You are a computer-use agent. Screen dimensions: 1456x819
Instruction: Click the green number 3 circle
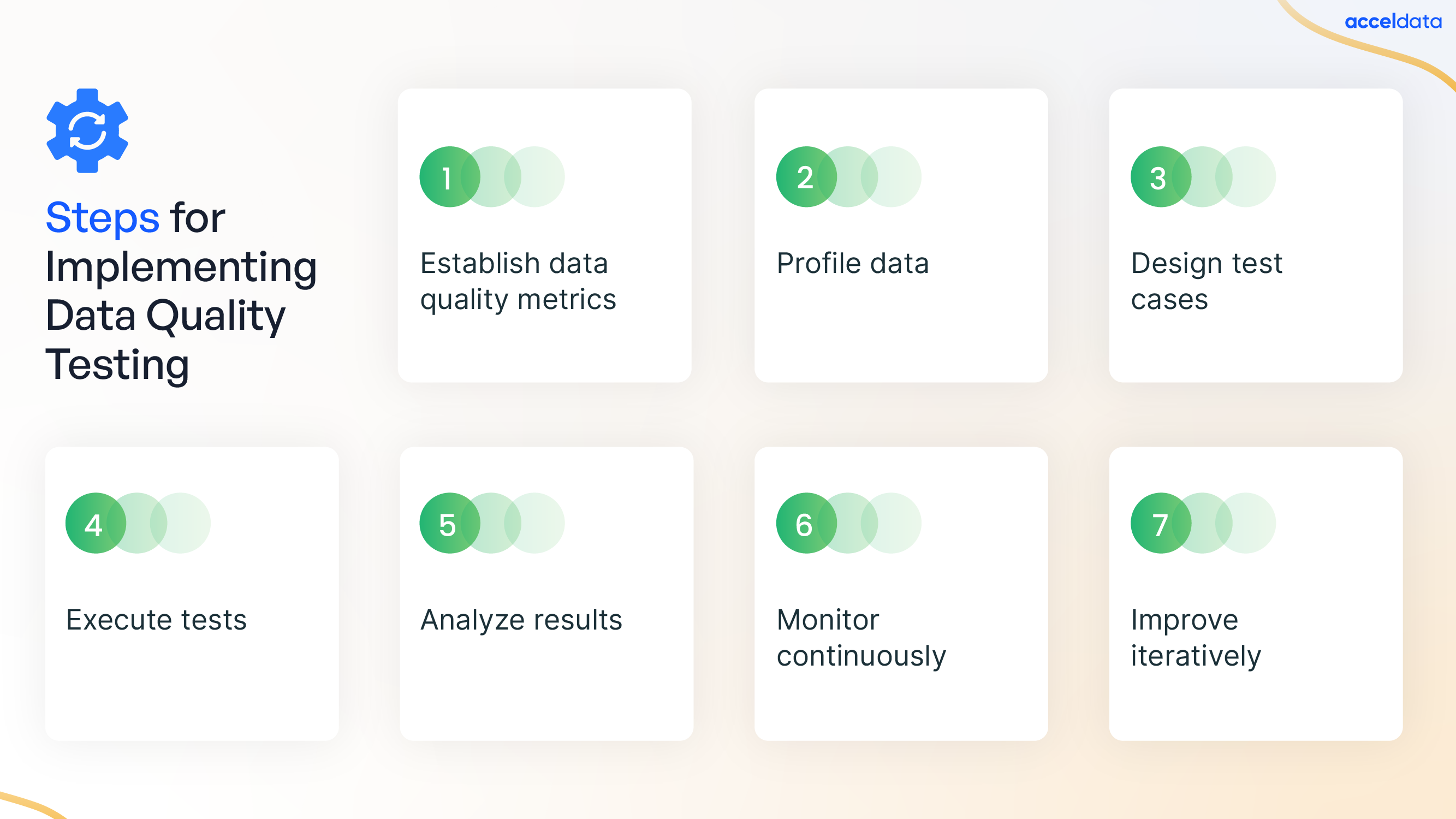(1161, 177)
